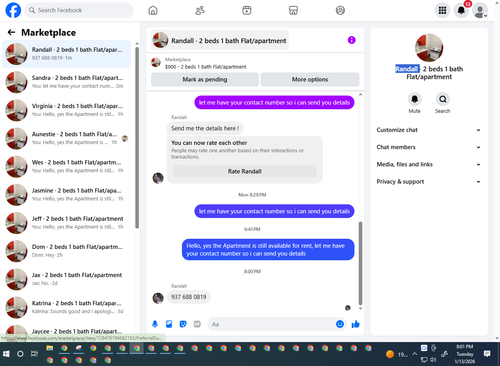Open the Friends tab icon
Screen dimensions: 500x366
click(x=200, y=10)
